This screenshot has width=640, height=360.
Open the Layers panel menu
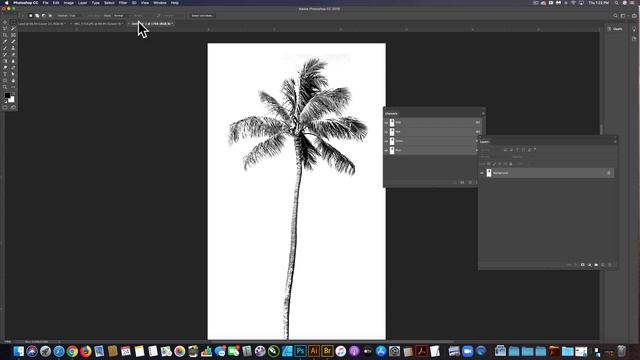pyautogui.click(x=615, y=142)
